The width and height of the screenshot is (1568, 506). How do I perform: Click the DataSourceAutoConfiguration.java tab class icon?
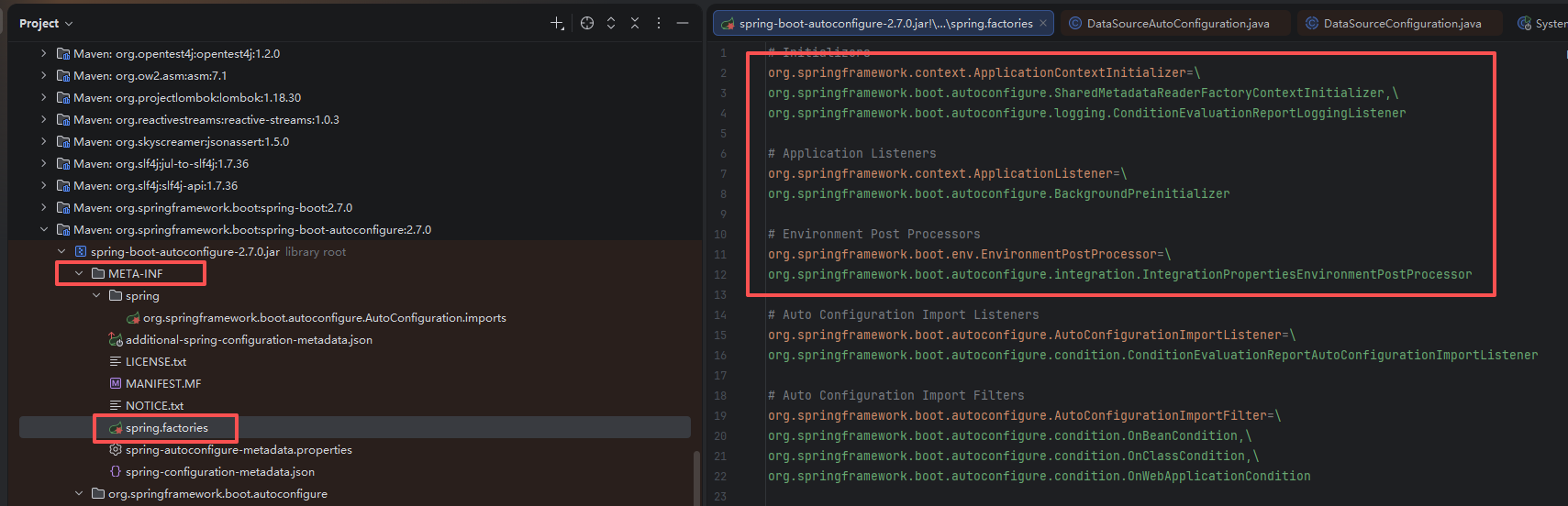(x=1075, y=24)
